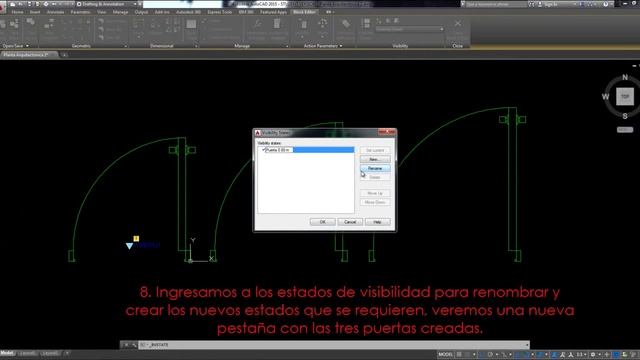
Task: Select the Puerta visibility state in list
Action: tap(306, 150)
